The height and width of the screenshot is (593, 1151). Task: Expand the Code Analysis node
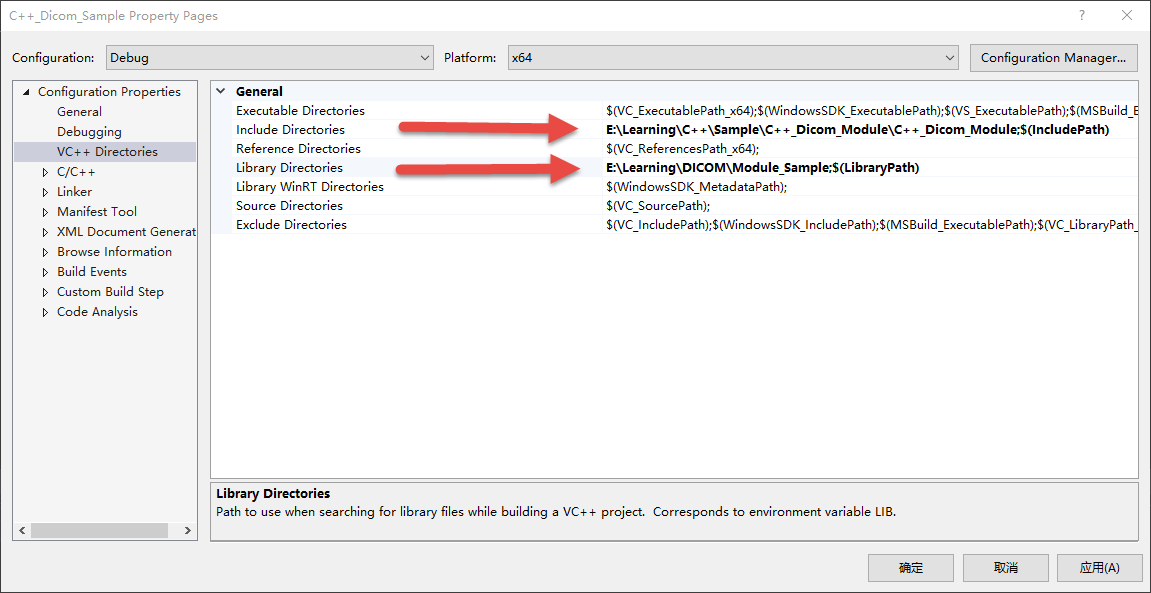click(44, 311)
